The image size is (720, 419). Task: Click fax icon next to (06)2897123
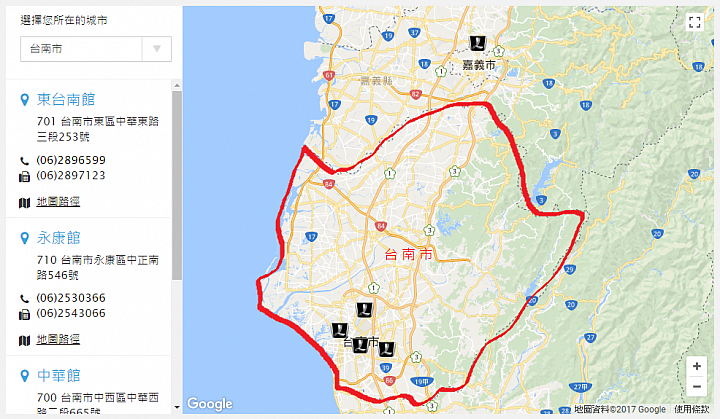tap(24, 176)
